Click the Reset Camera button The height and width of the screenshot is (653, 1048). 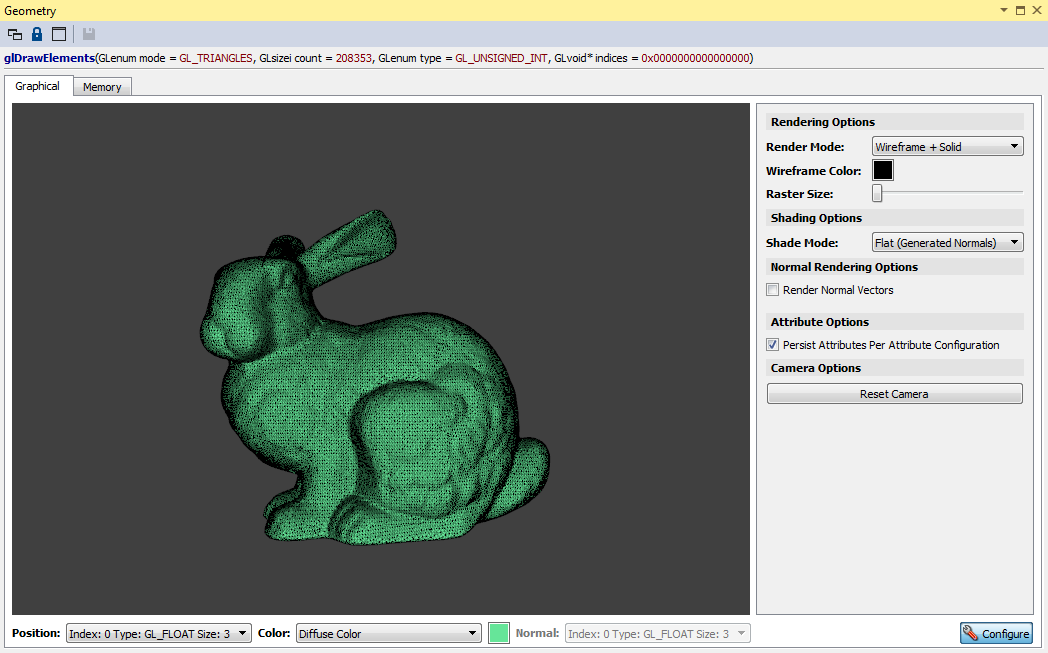point(894,394)
